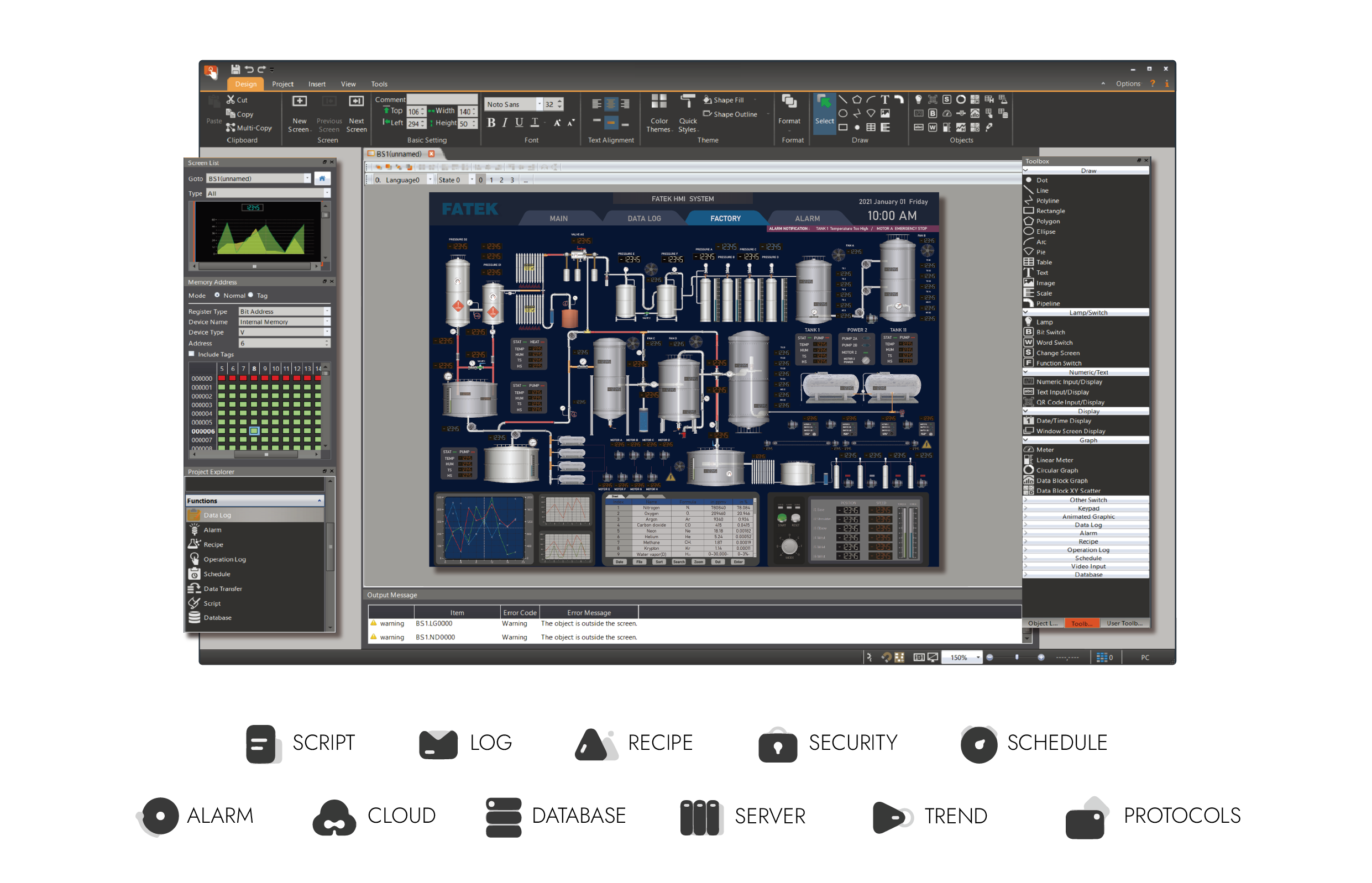Select the Meter tool in the Graph section

pos(1044,450)
